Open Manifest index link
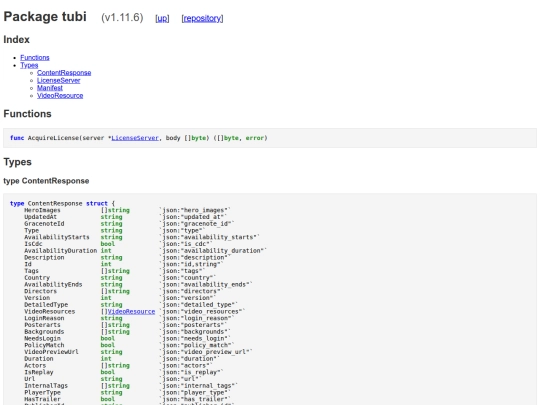 50,88
